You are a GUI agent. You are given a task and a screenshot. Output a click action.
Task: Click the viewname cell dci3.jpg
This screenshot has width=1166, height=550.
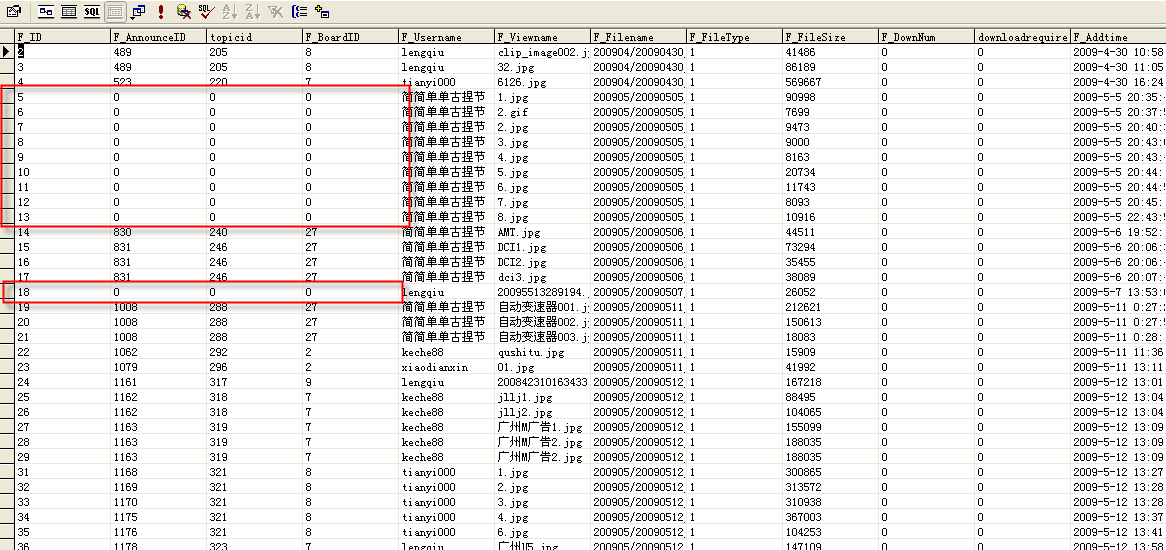(542, 276)
